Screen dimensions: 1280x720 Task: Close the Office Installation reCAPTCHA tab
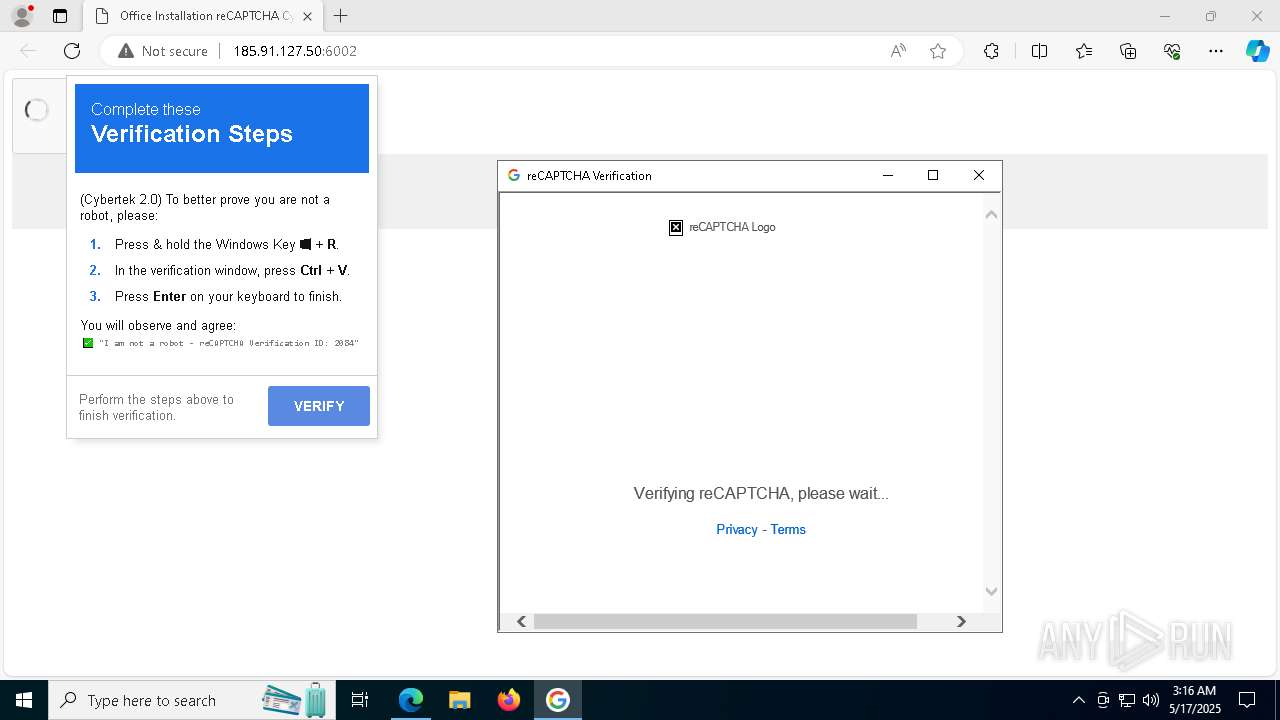click(307, 16)
